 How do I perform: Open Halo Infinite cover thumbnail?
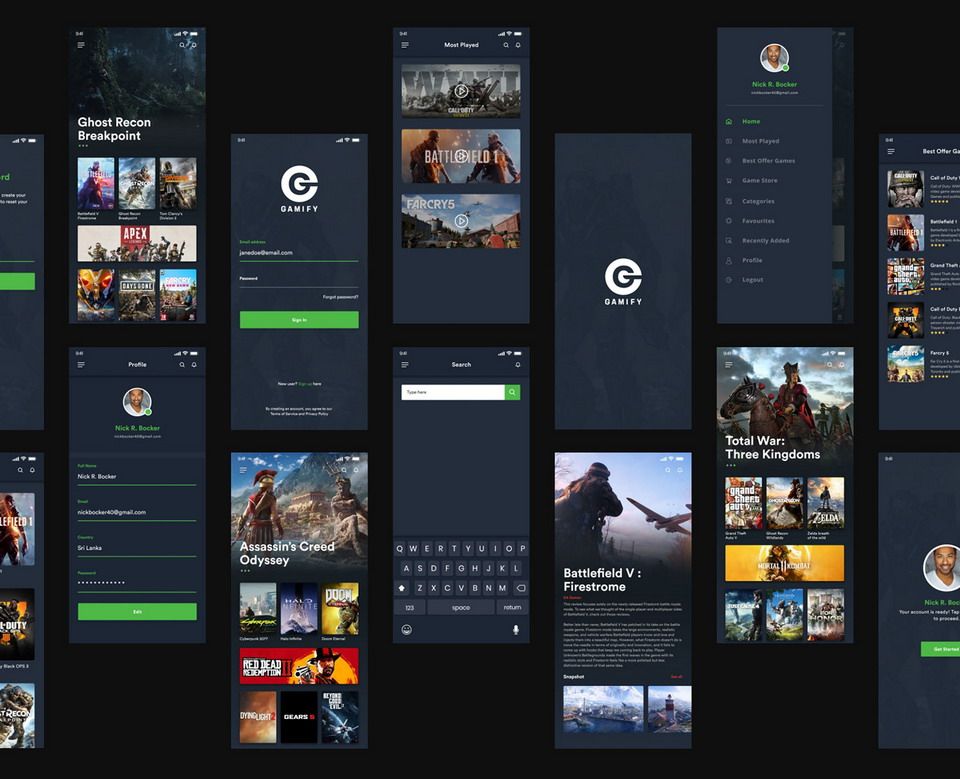coord(299,609)
